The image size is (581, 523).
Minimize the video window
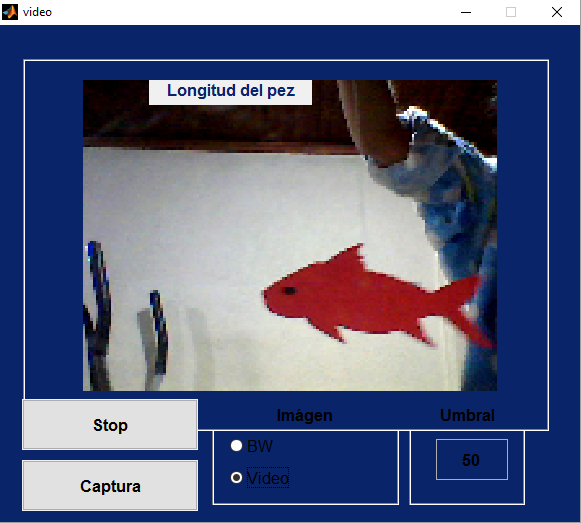[466, 12]
